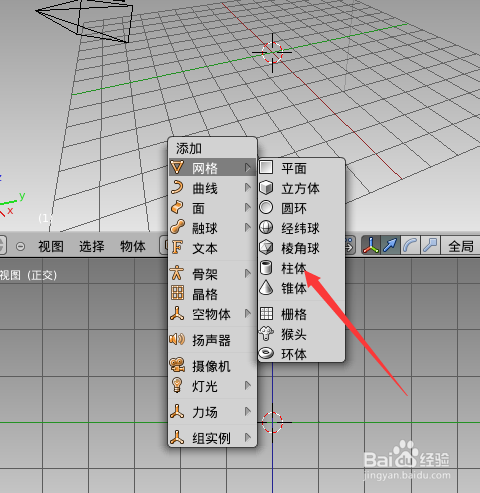This screenshot has width=480, height=493.
Task: Toggle the scale manipulator button
Action: pyautogui.click(x=430, y=246)
